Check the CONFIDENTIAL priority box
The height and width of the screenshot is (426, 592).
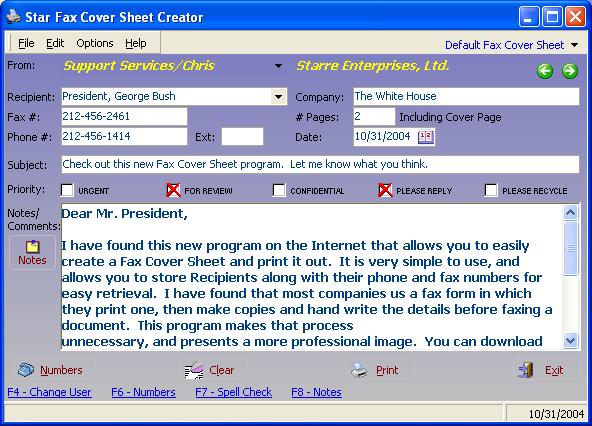279,190
